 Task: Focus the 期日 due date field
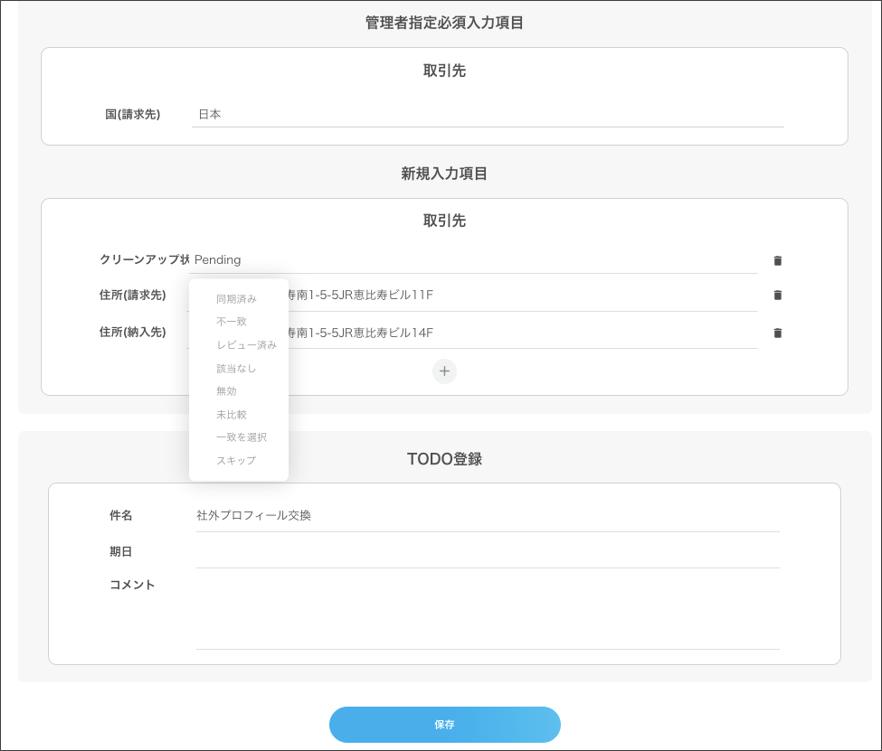pos(487,552)
